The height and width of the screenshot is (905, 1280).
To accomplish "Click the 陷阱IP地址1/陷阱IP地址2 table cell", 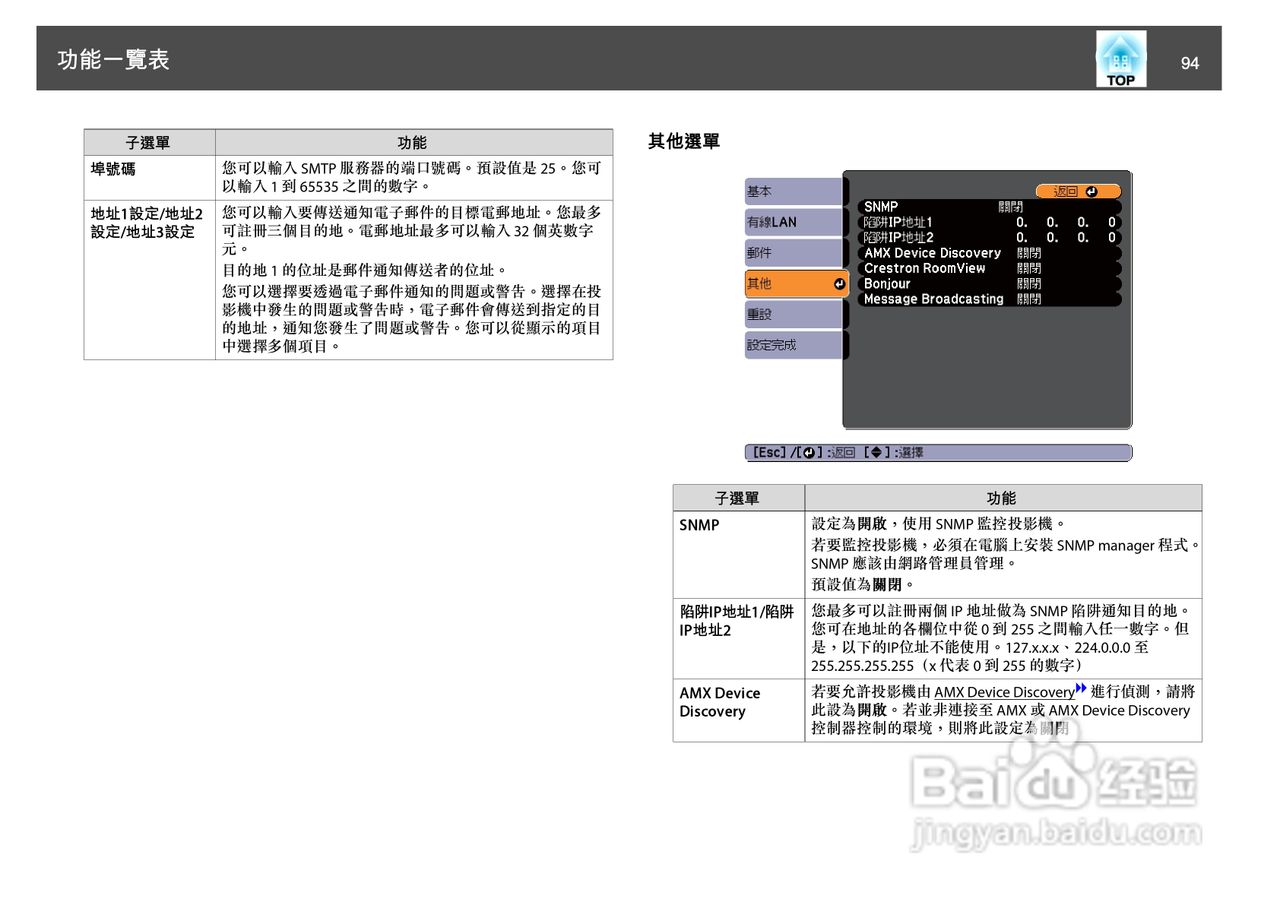I will [x=739, y=638].
